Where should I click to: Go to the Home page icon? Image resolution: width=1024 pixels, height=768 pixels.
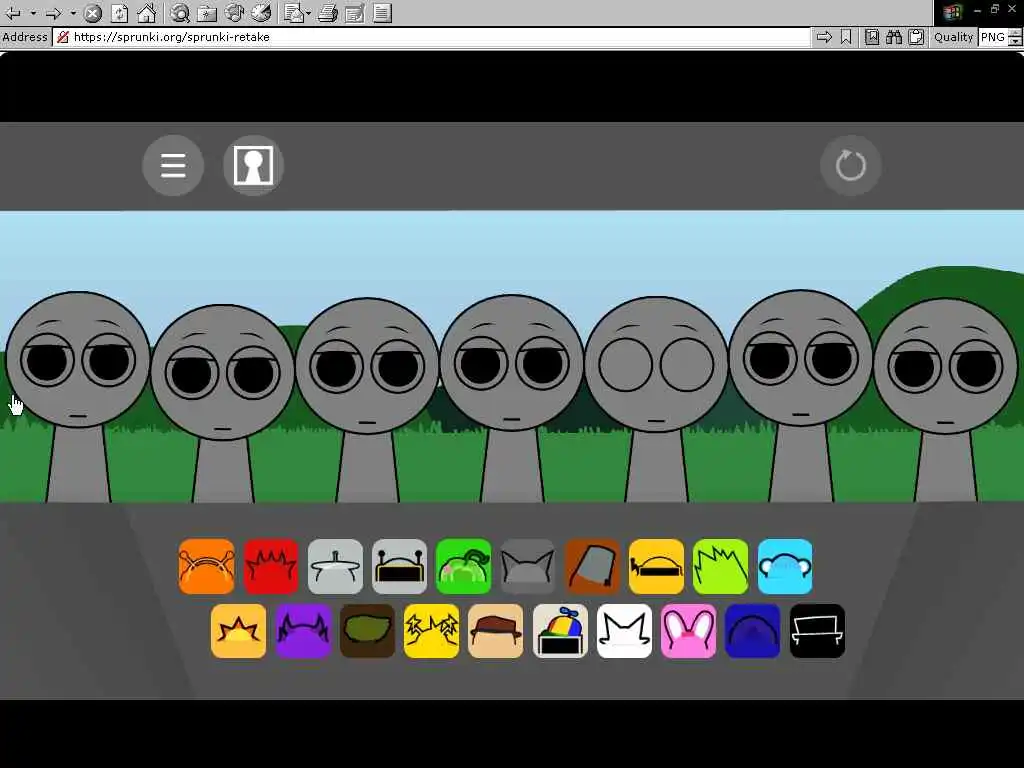[x=146, y=13]
